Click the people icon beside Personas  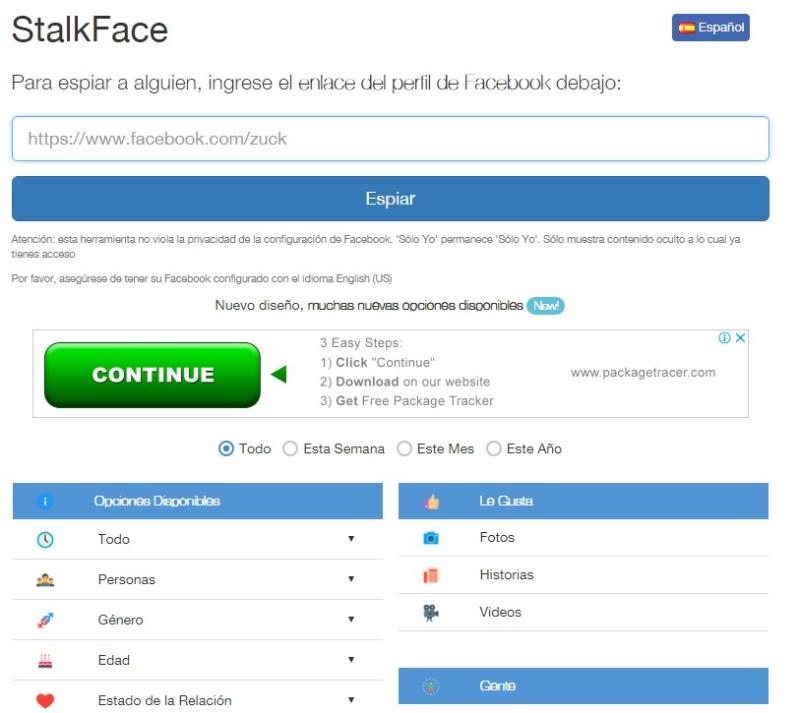coord(45,580)
